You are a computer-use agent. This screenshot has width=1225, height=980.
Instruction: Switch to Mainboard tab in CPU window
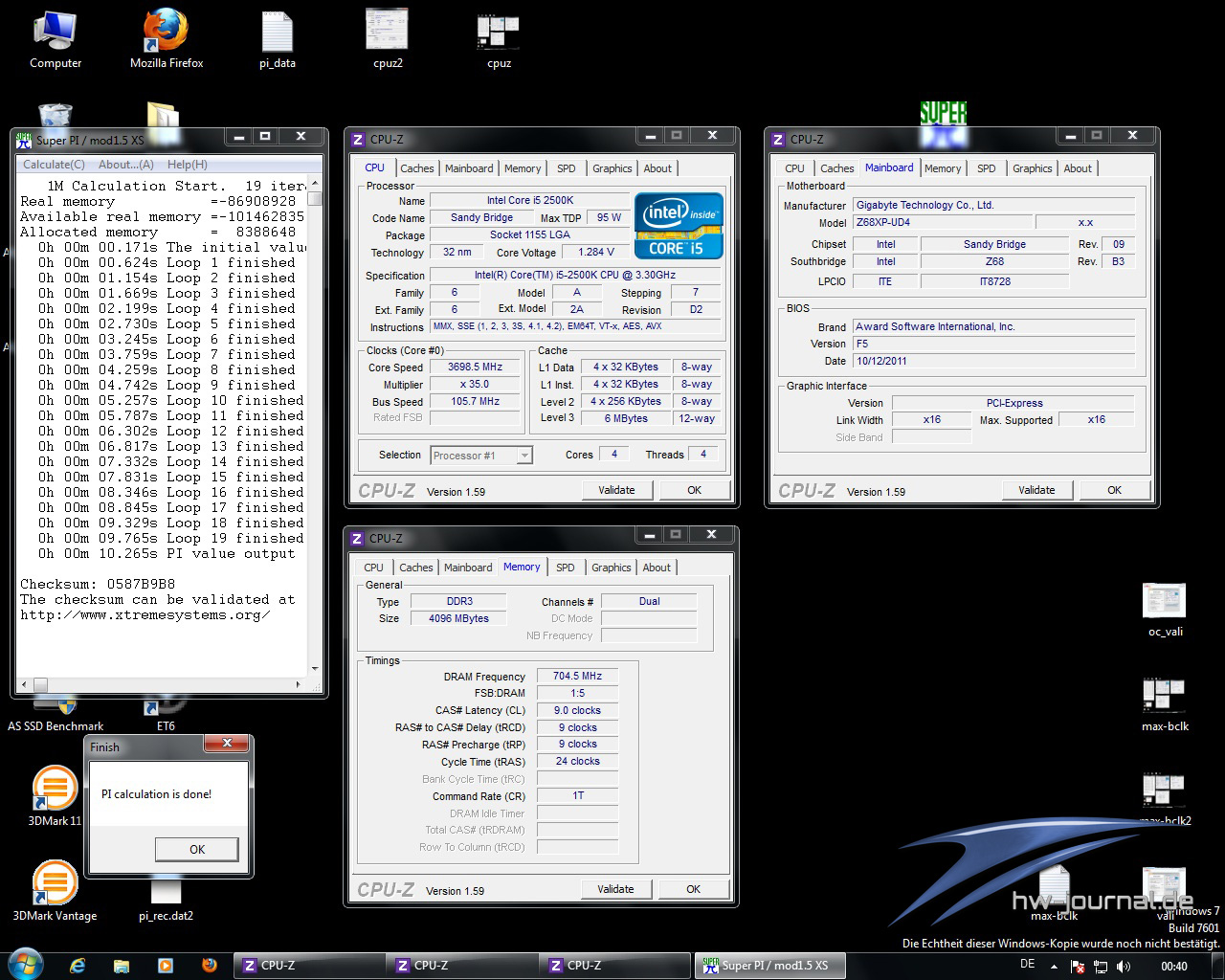pos(469,168)
